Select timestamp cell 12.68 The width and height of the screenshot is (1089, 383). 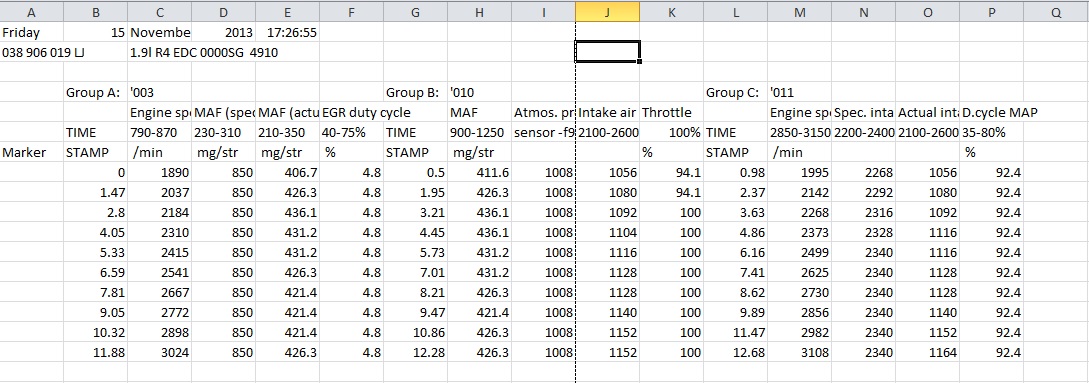735,352
